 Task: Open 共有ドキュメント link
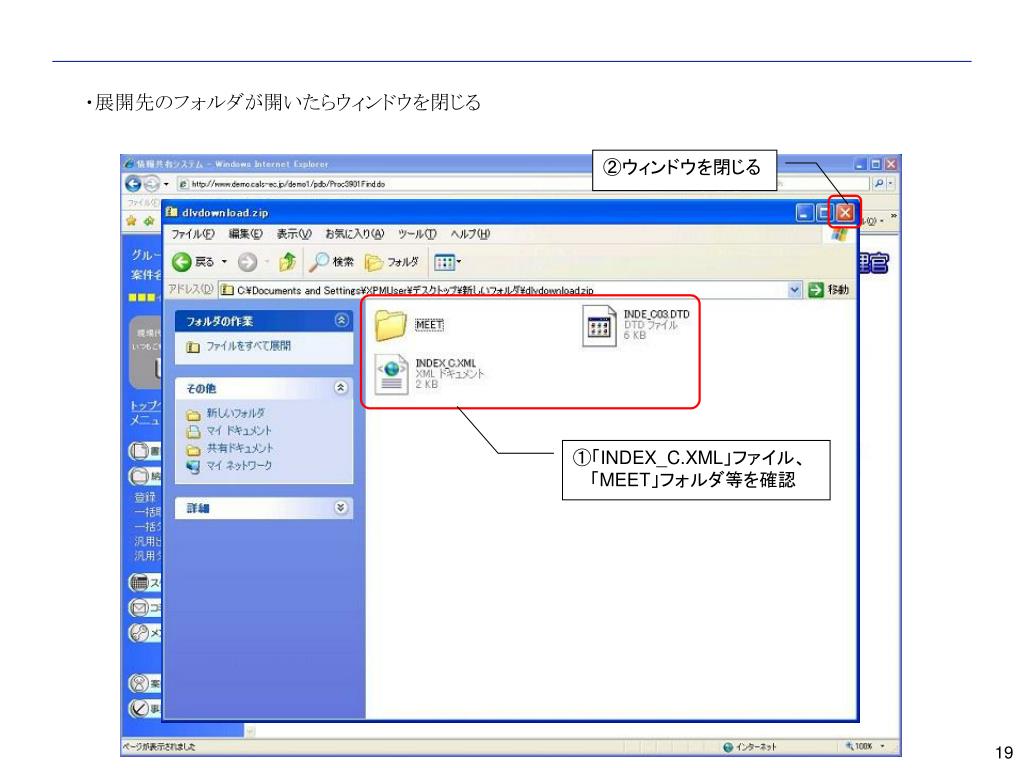(240, 449)
